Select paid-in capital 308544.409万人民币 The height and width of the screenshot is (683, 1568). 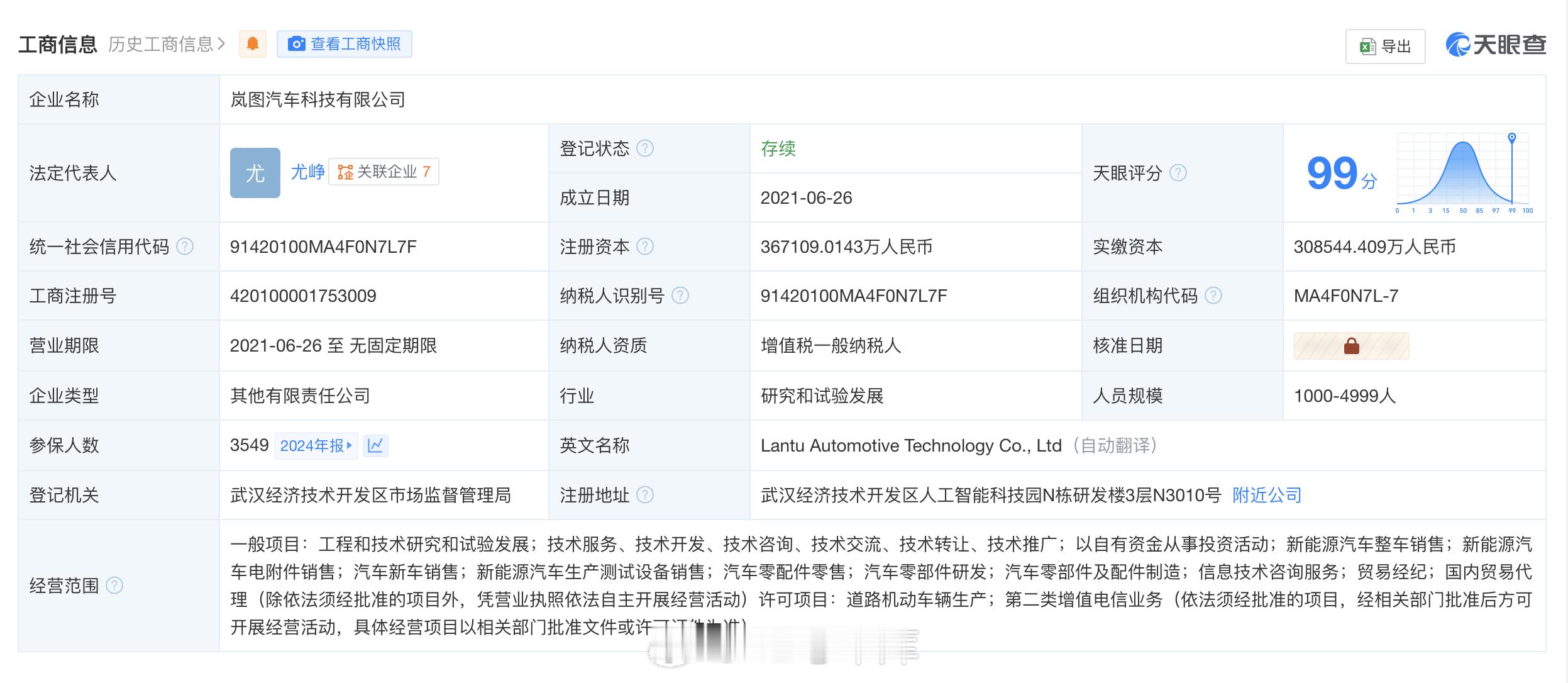click(1374, 247)
